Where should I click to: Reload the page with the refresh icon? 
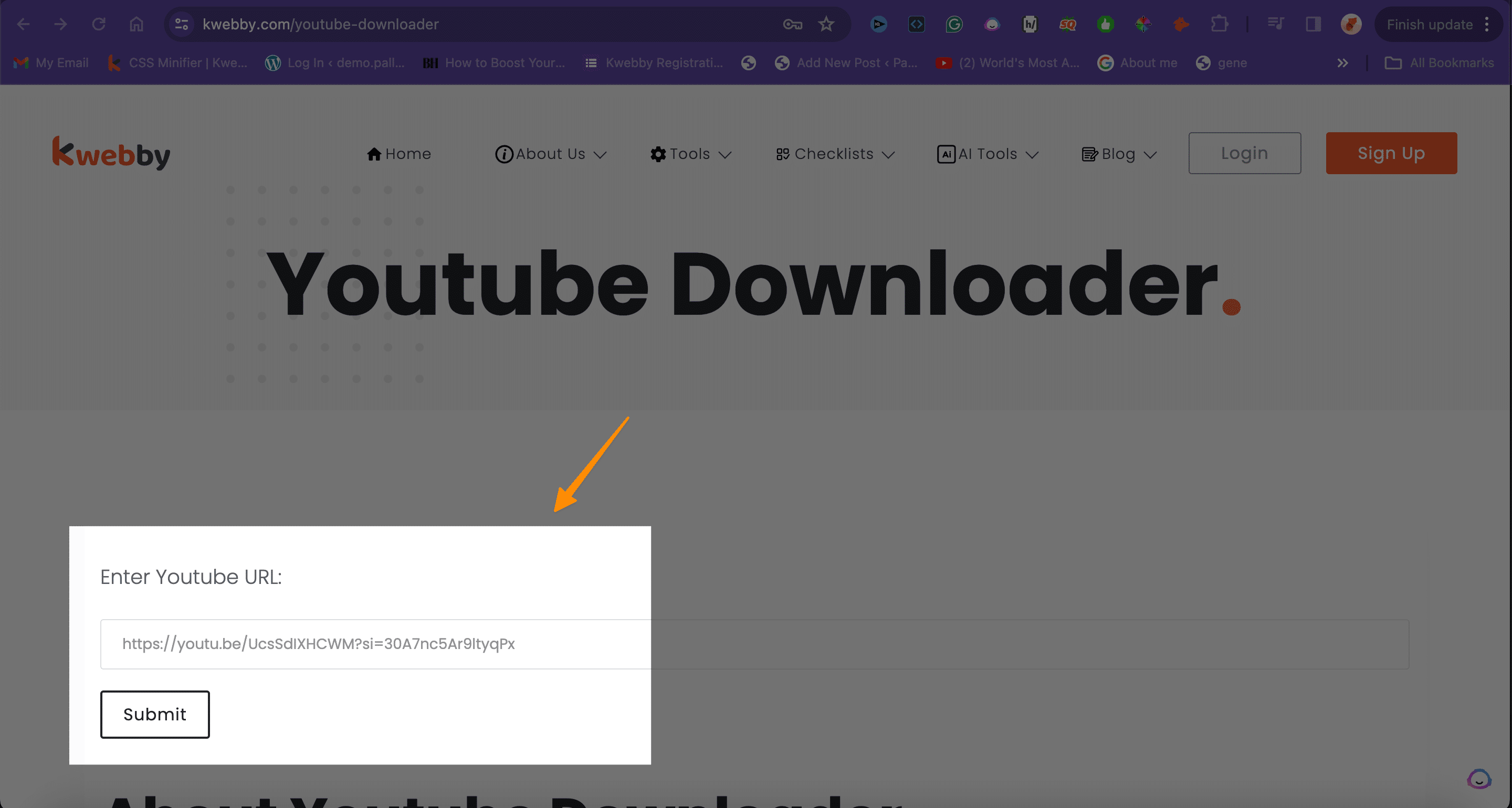pos(99,24)
